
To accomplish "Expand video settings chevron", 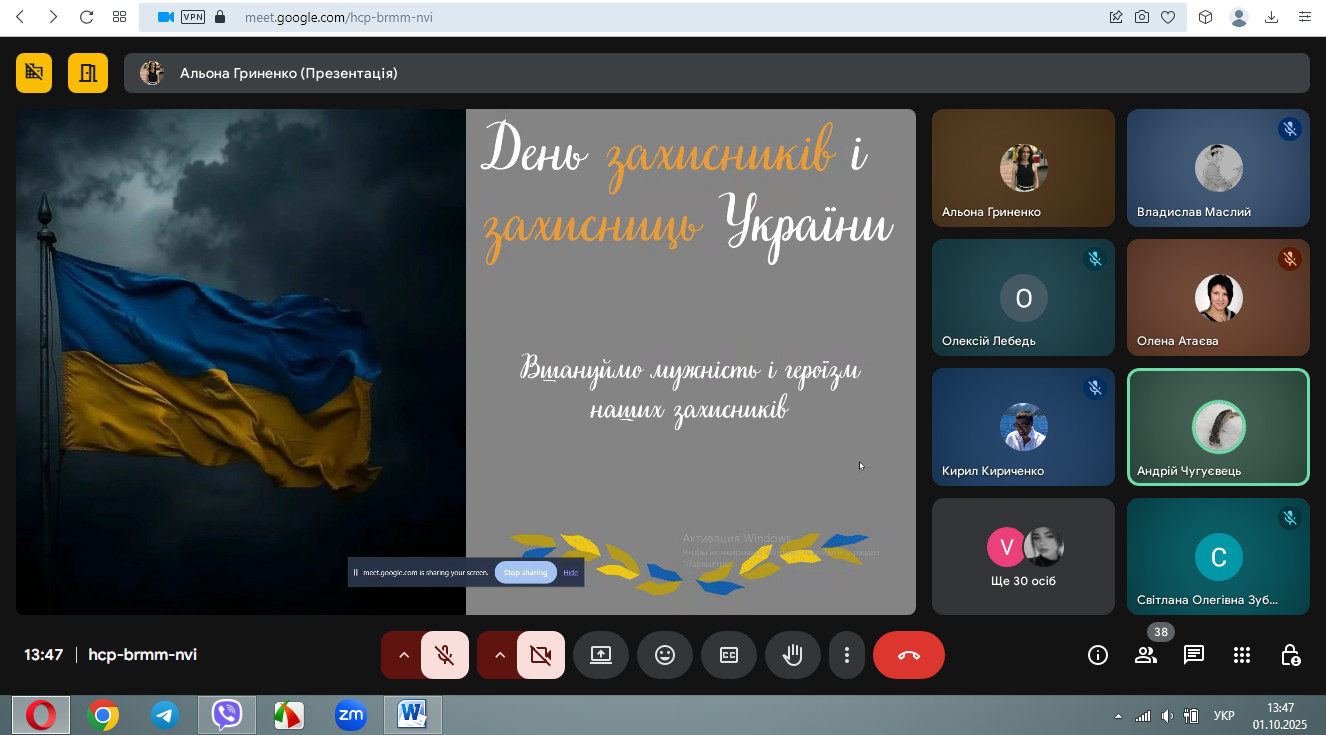I will click(x=499, y=655).
